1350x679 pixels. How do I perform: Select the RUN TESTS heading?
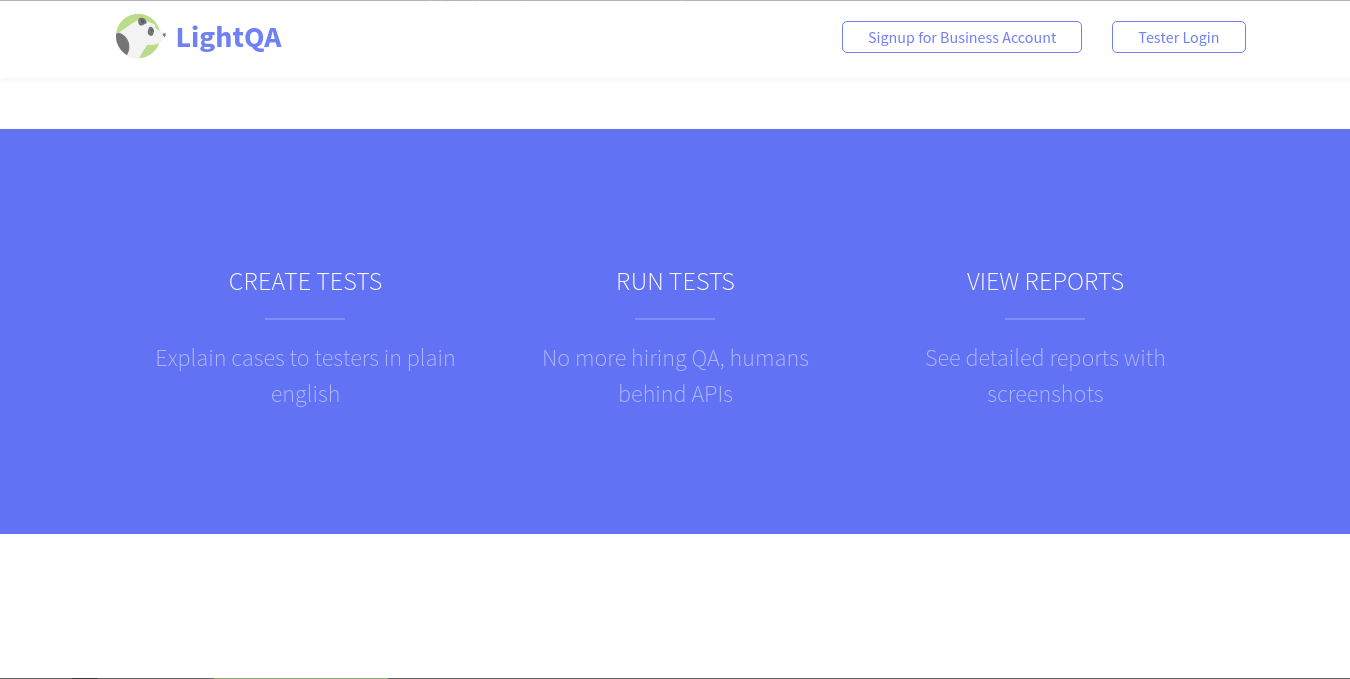point(675,282)
